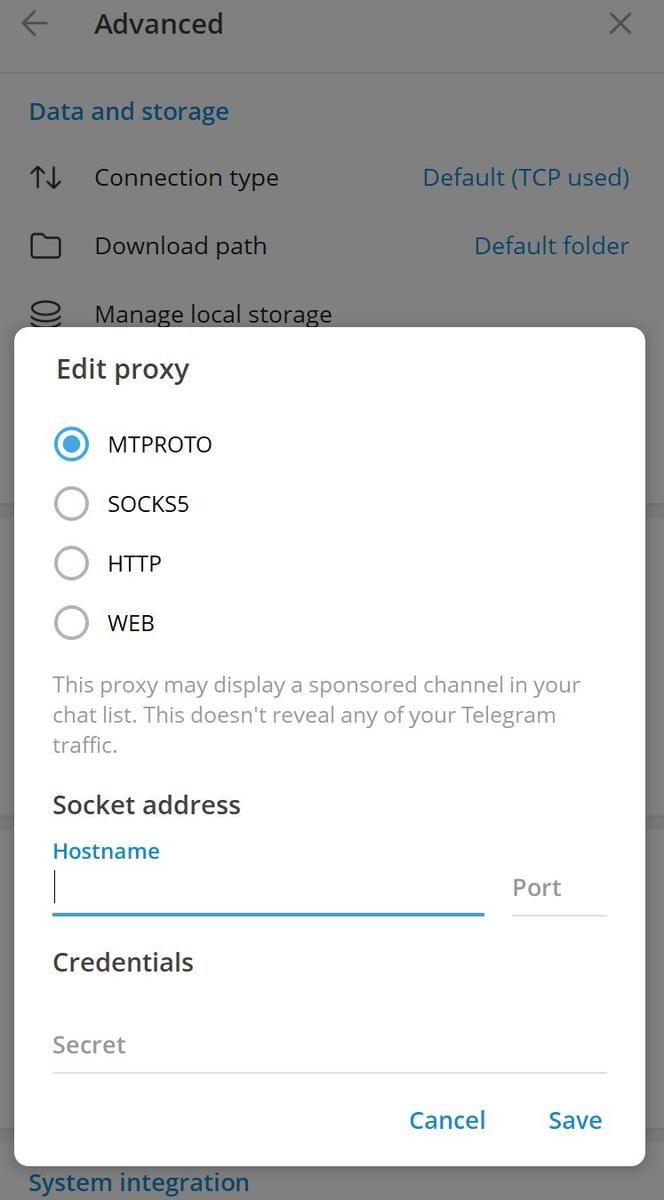Cancel the proxy edit dialog

pyautogui.click(x=447, y=1120)
